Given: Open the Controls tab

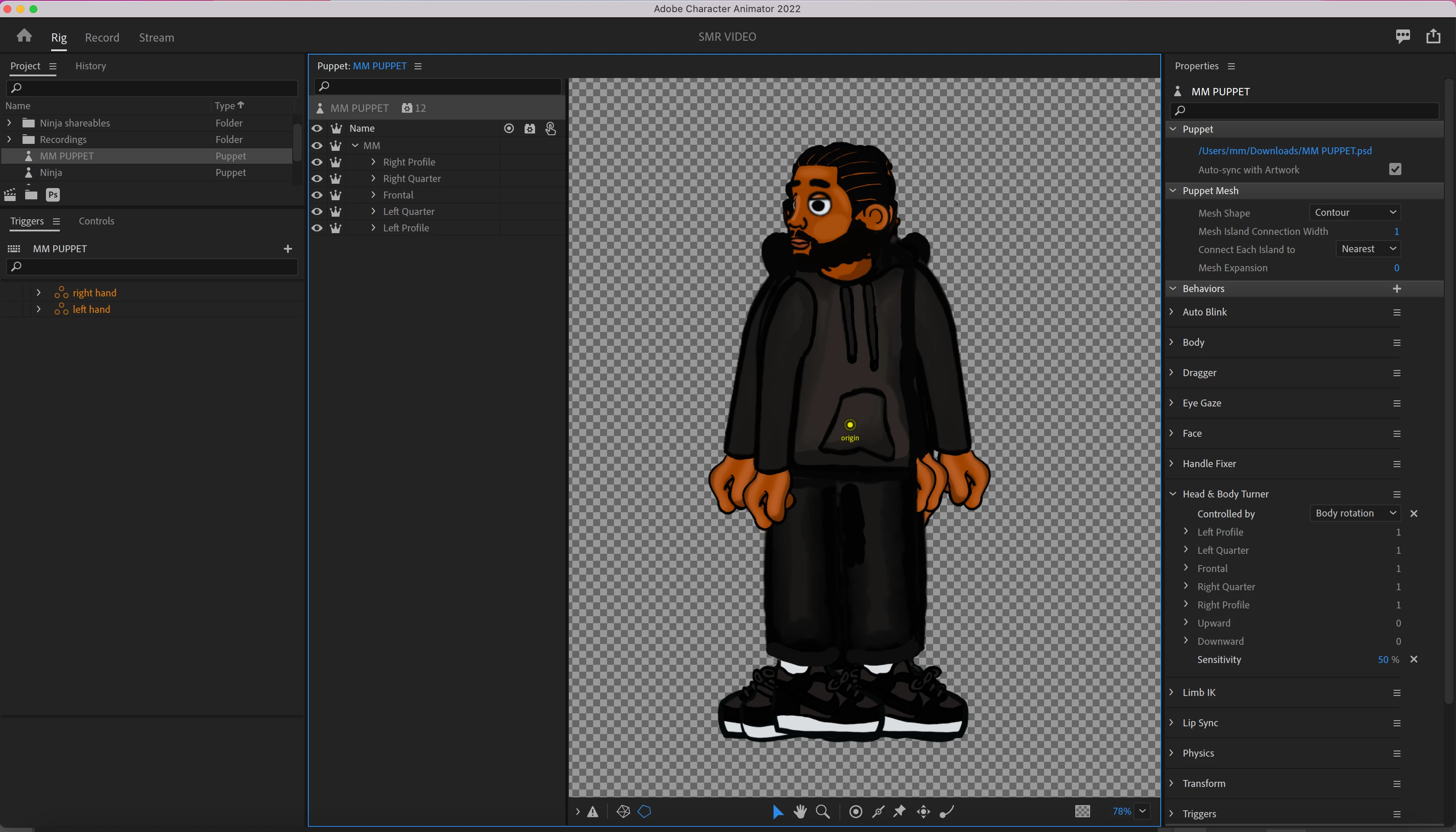Looking at the screenshot, I should [96, 221].
